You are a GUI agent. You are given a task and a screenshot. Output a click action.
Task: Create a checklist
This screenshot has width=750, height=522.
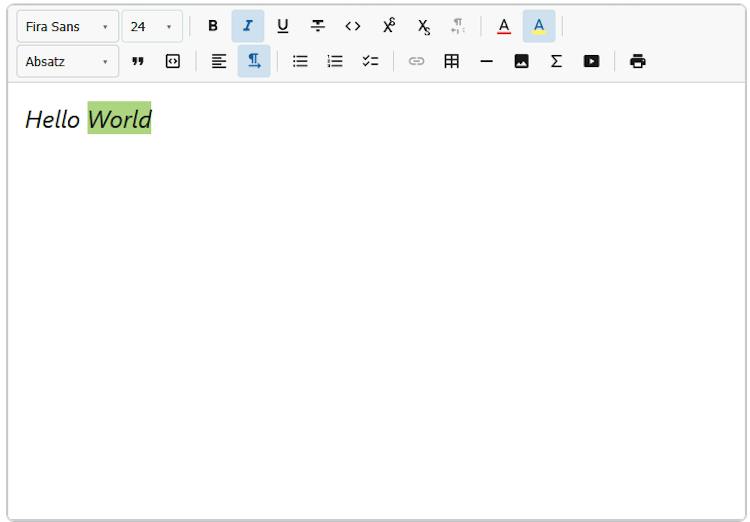pyautogui.click(x=370, y=61)
